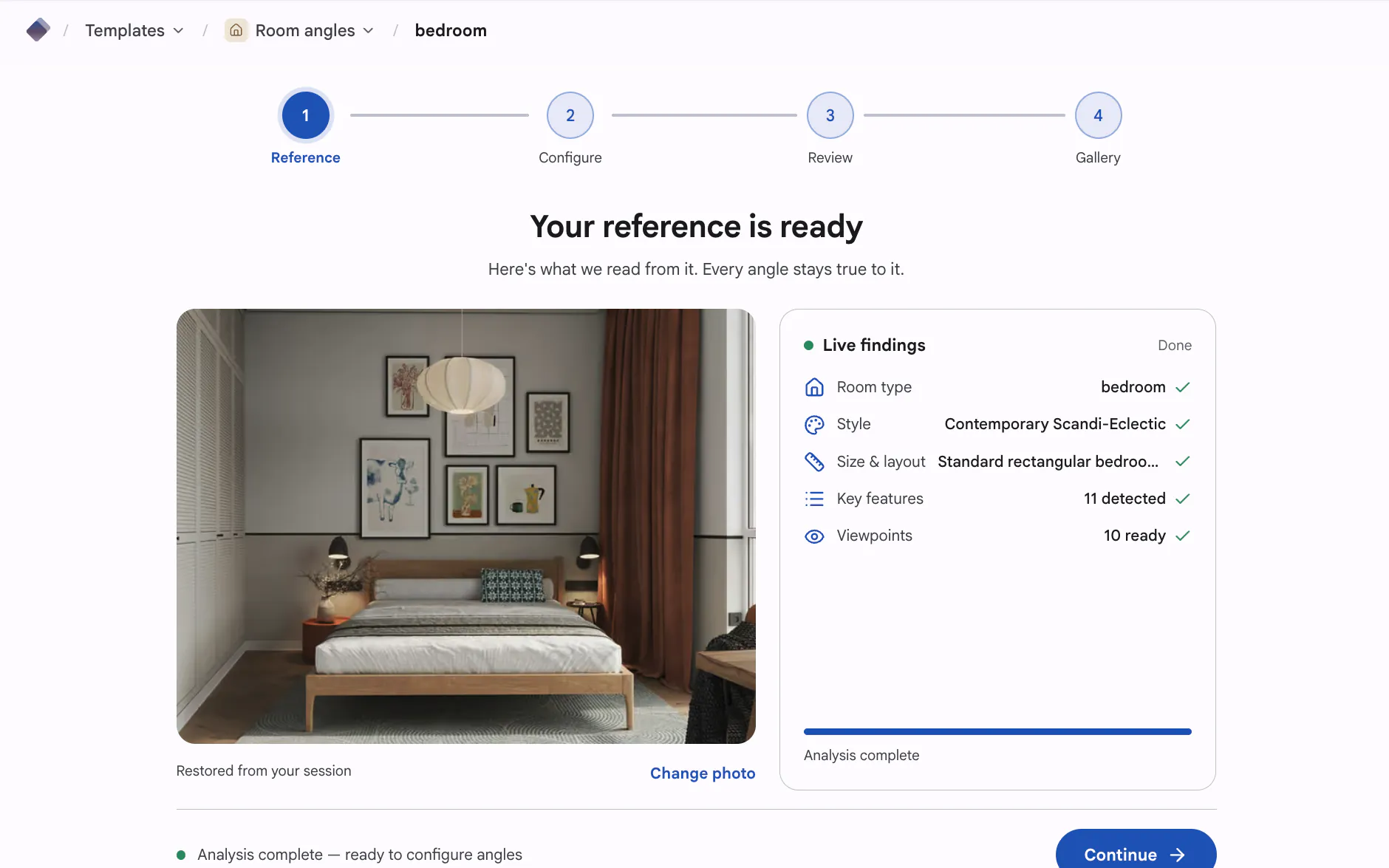Click the Room type home icon
The width and height of the screenshot is (1389, 868).
[x=814, y=387]
